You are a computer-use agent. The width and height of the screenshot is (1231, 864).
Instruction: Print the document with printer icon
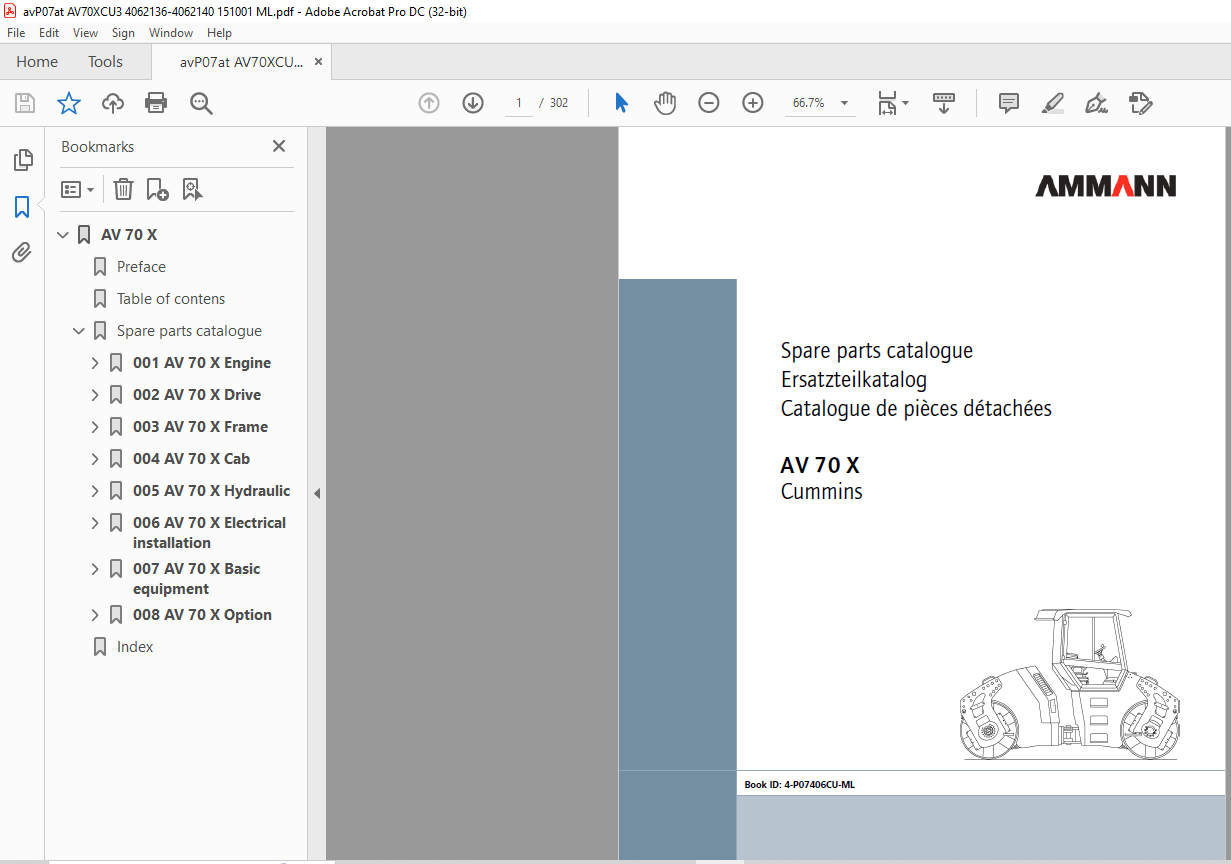point(156,103)
